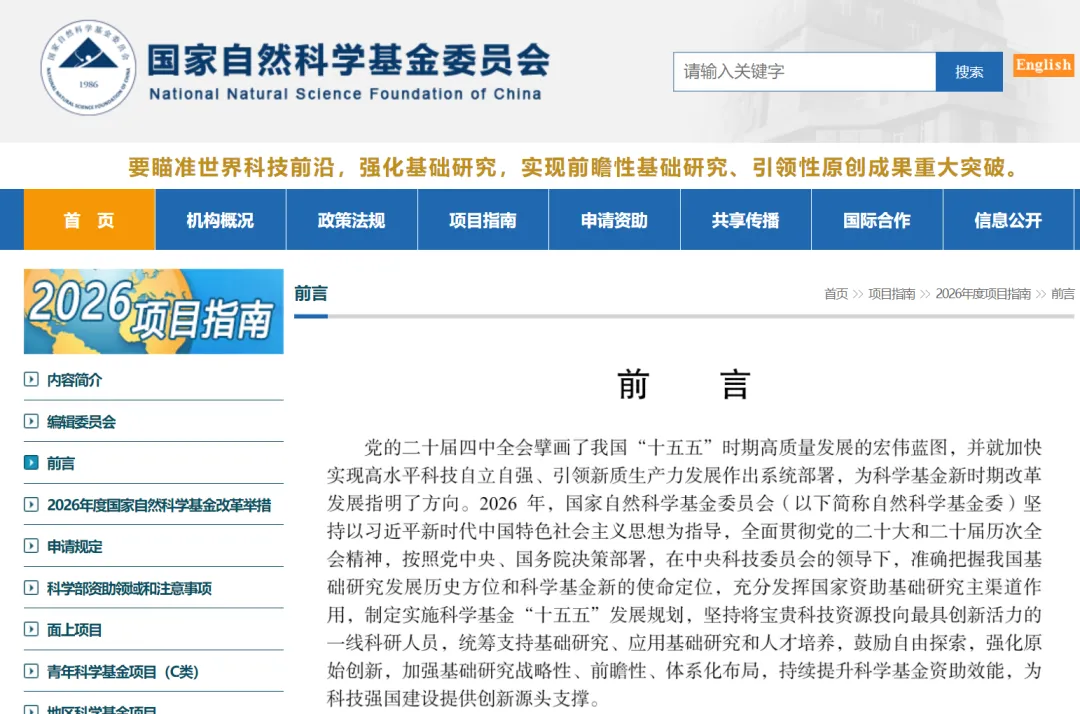
Task: Click the highlighted arrow icon beside 前言
Action: [31, 463]
